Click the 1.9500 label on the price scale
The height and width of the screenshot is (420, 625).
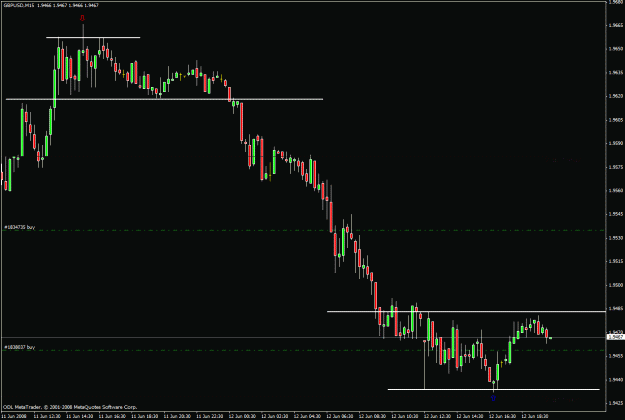click(616, 285)
